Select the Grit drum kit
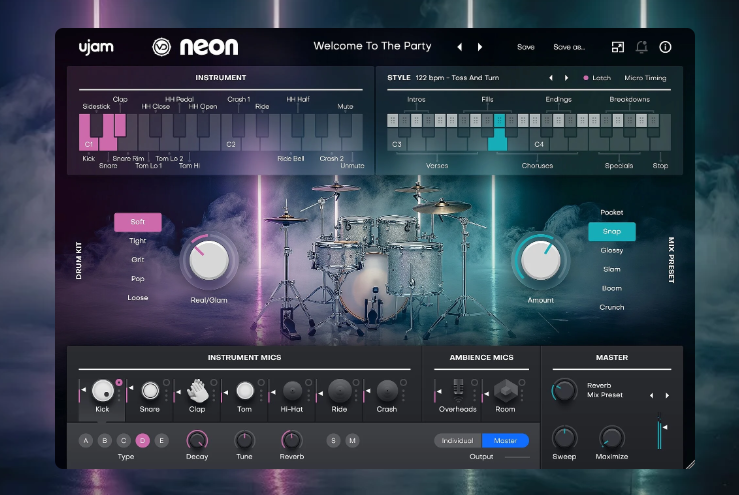Screen dimensions: 739x495 coord(138,260)
